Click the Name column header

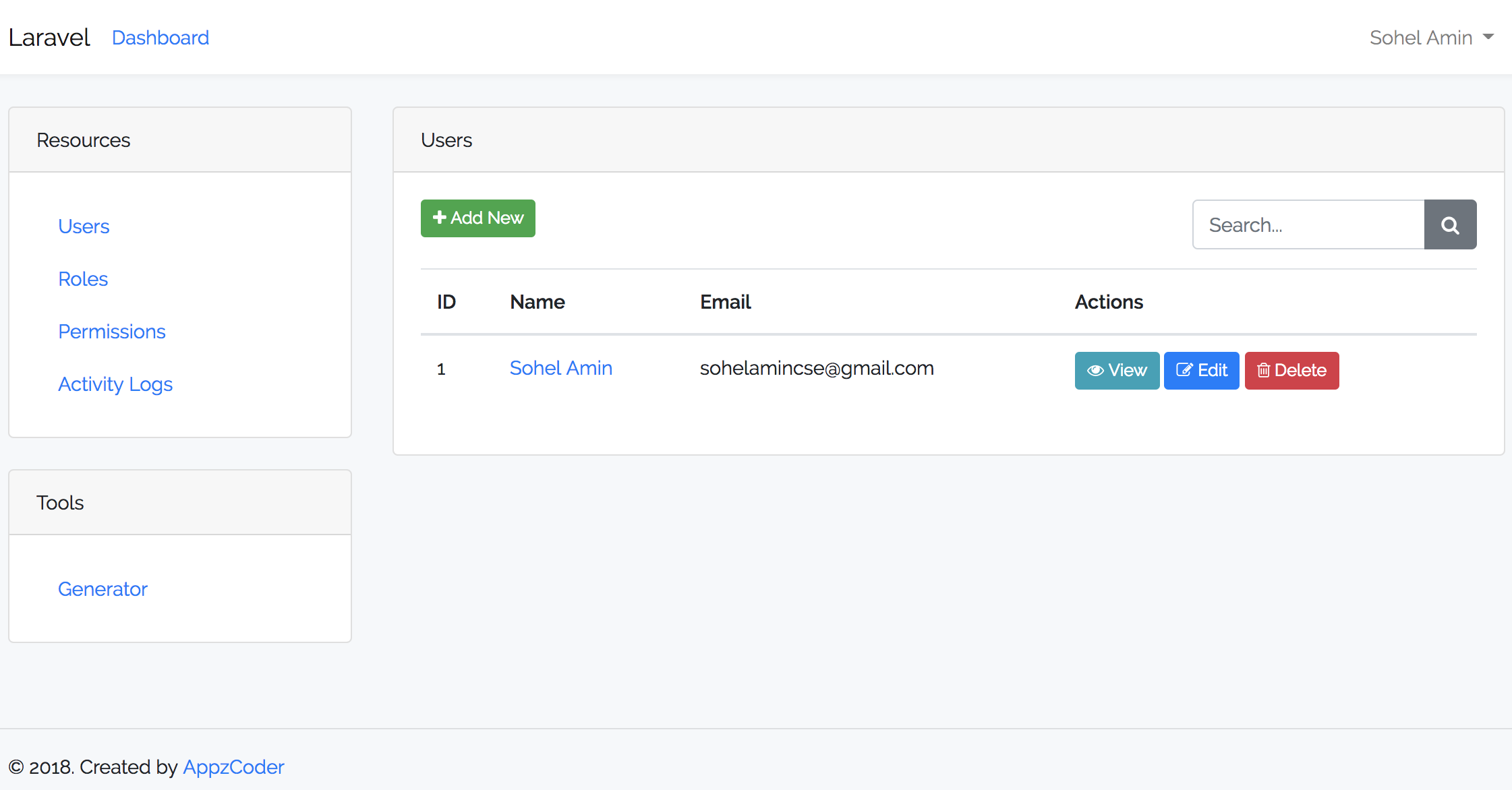pos(537,302)
